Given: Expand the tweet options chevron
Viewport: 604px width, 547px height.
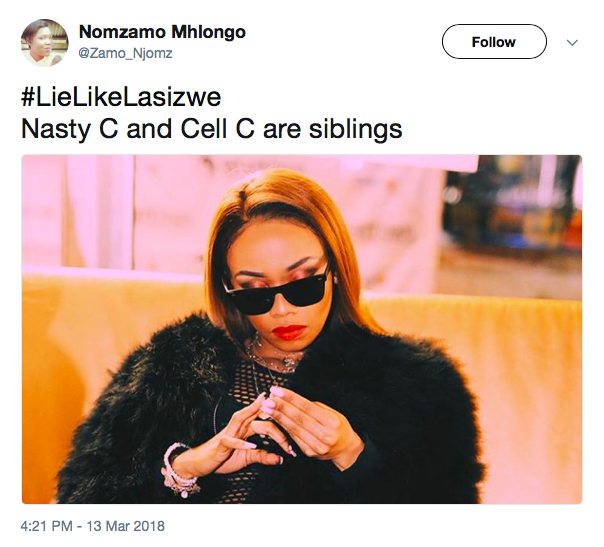Looking at the screenshot, I should click(x=572, y=42).
